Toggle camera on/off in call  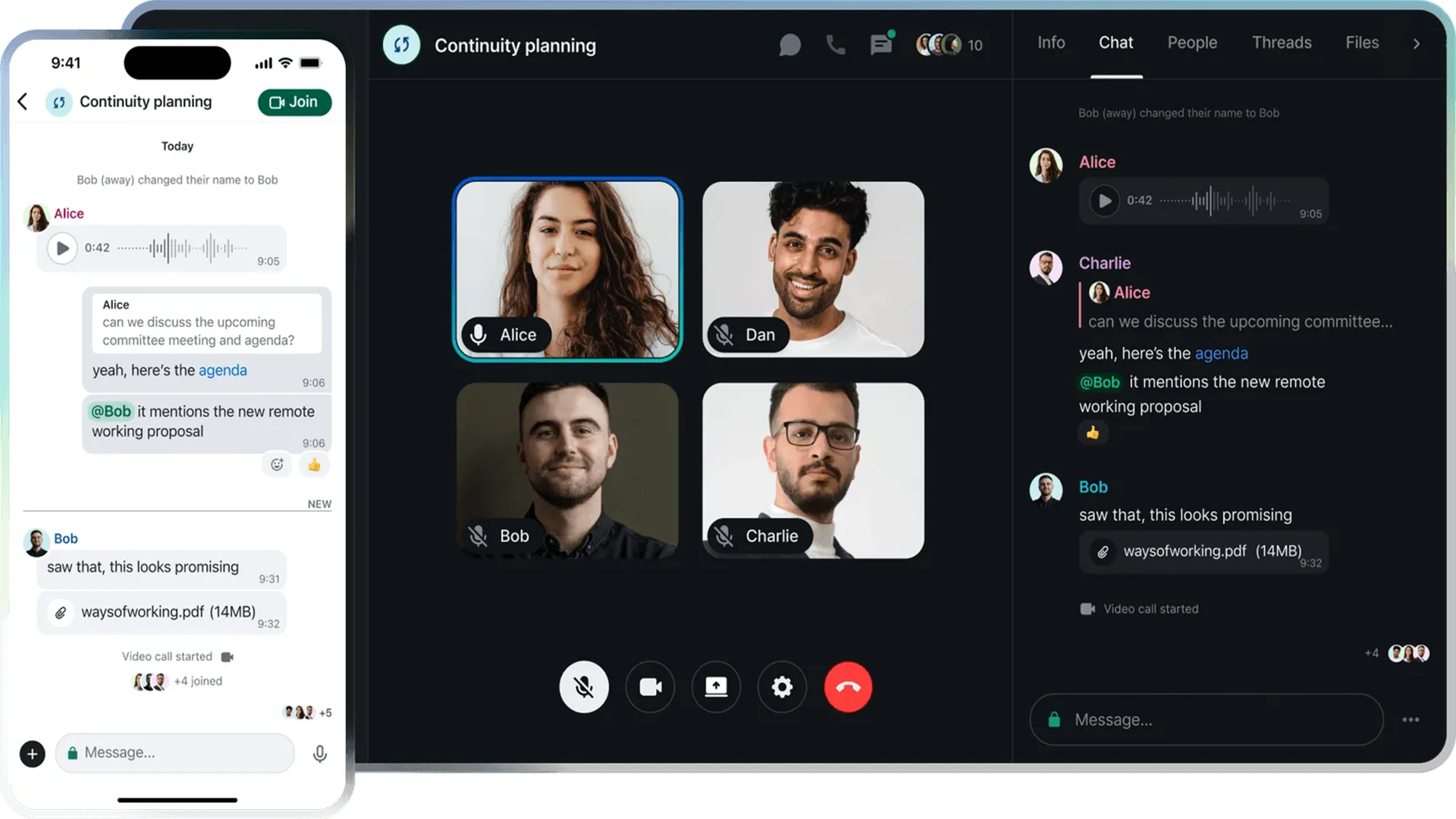pos(650,686)
